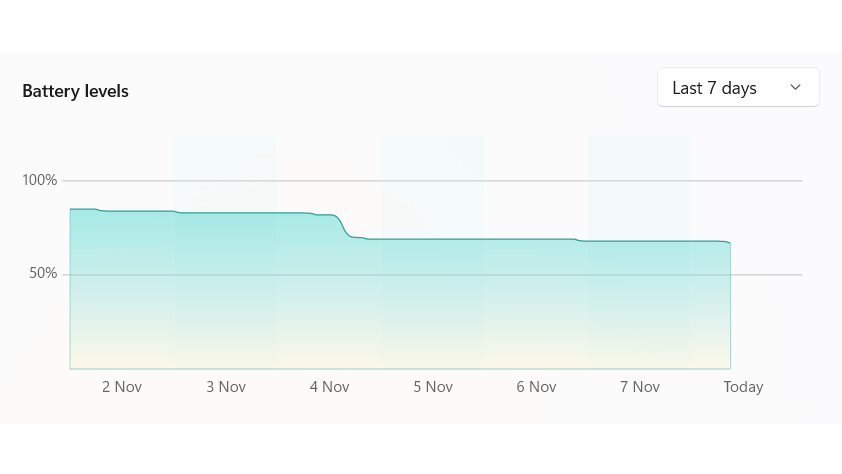Select the 7 Nov date label
Viewport: 842px width, 474px height.
(640, 387)
